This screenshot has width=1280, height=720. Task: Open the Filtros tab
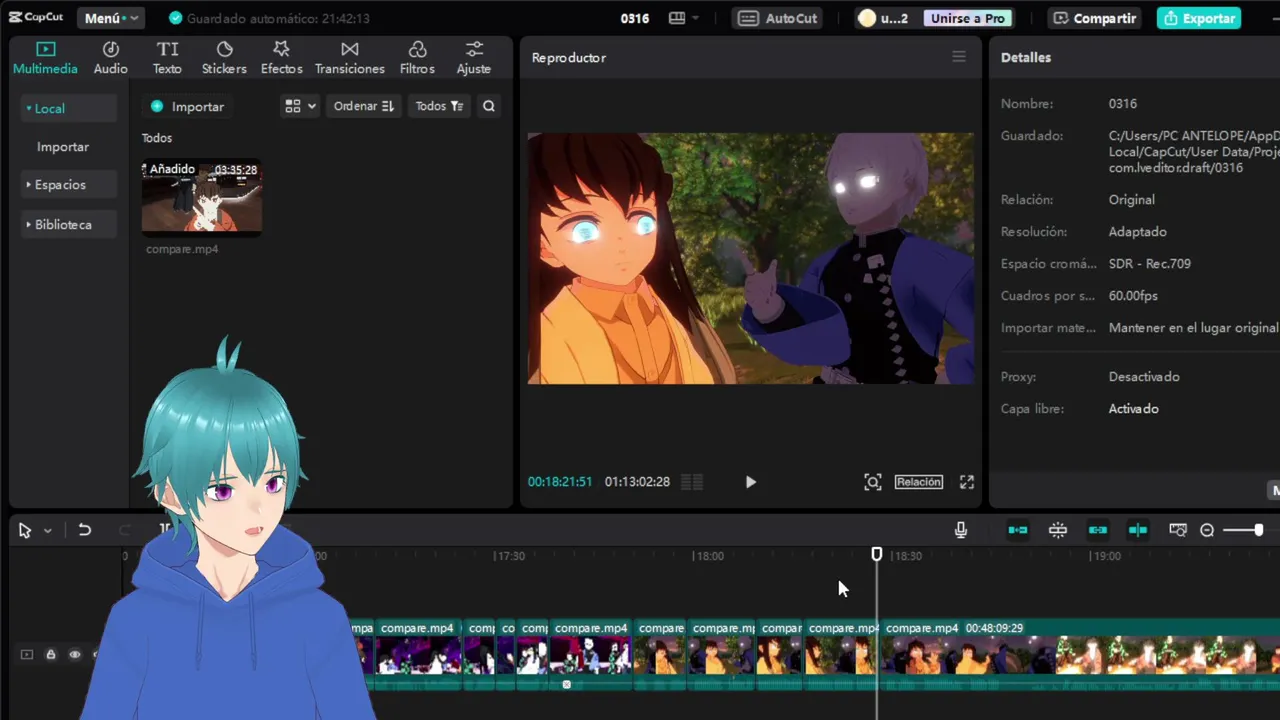[417, 58]
